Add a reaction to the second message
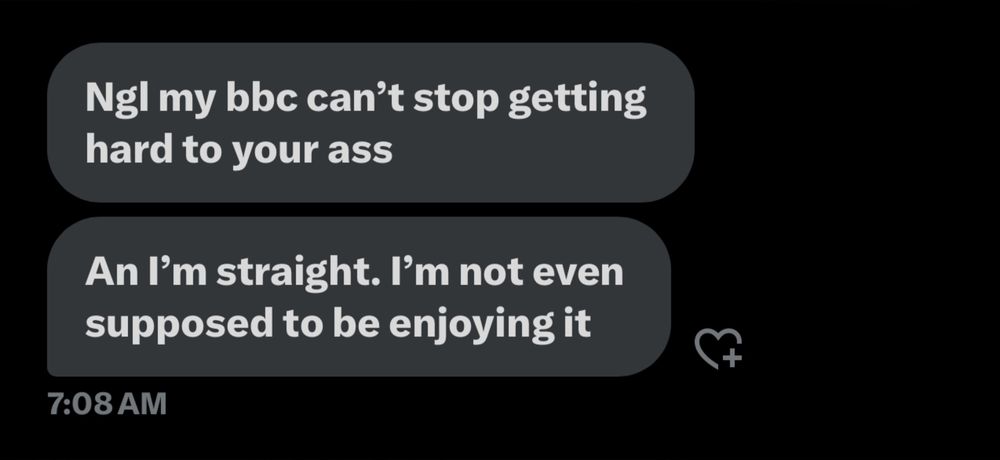 [718, 348]
